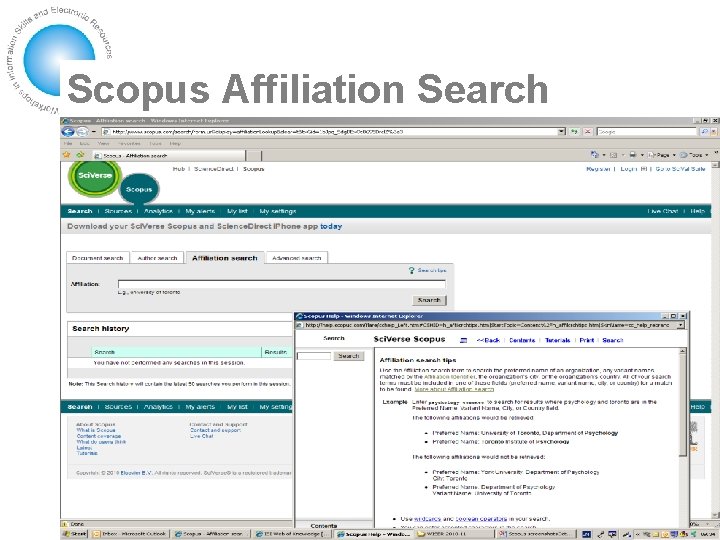Viewport: 720px width, 540px height.
Task: Toggle the help navigation pane icon
Action: coord(463,340)
